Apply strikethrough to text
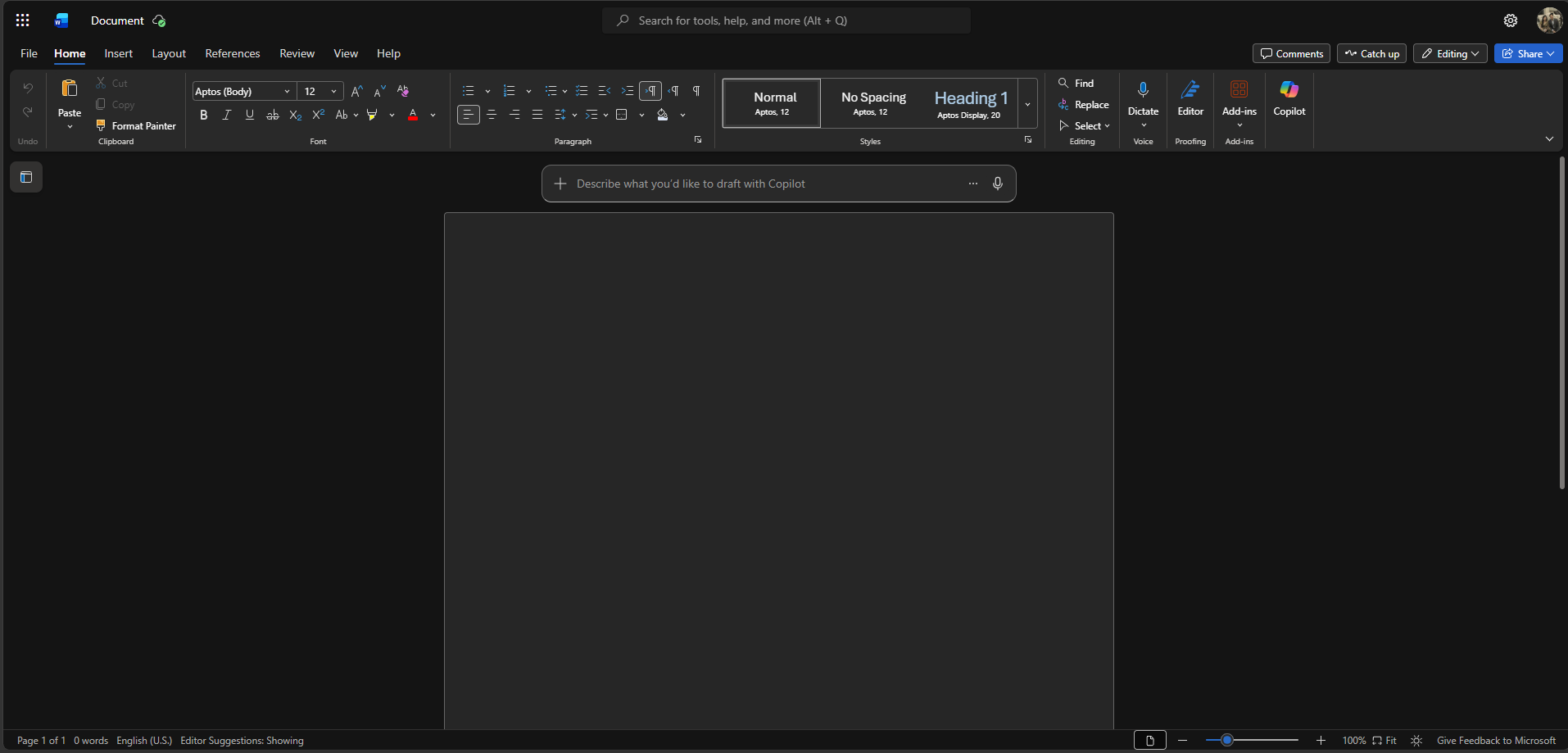Image resolution: width=1568 pixels, height=753 pixels. tap(273, 115)
